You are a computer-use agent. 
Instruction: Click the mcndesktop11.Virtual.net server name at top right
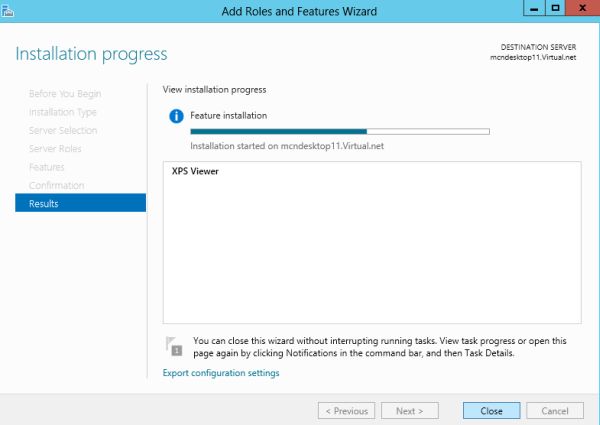(x=533, y=57)
